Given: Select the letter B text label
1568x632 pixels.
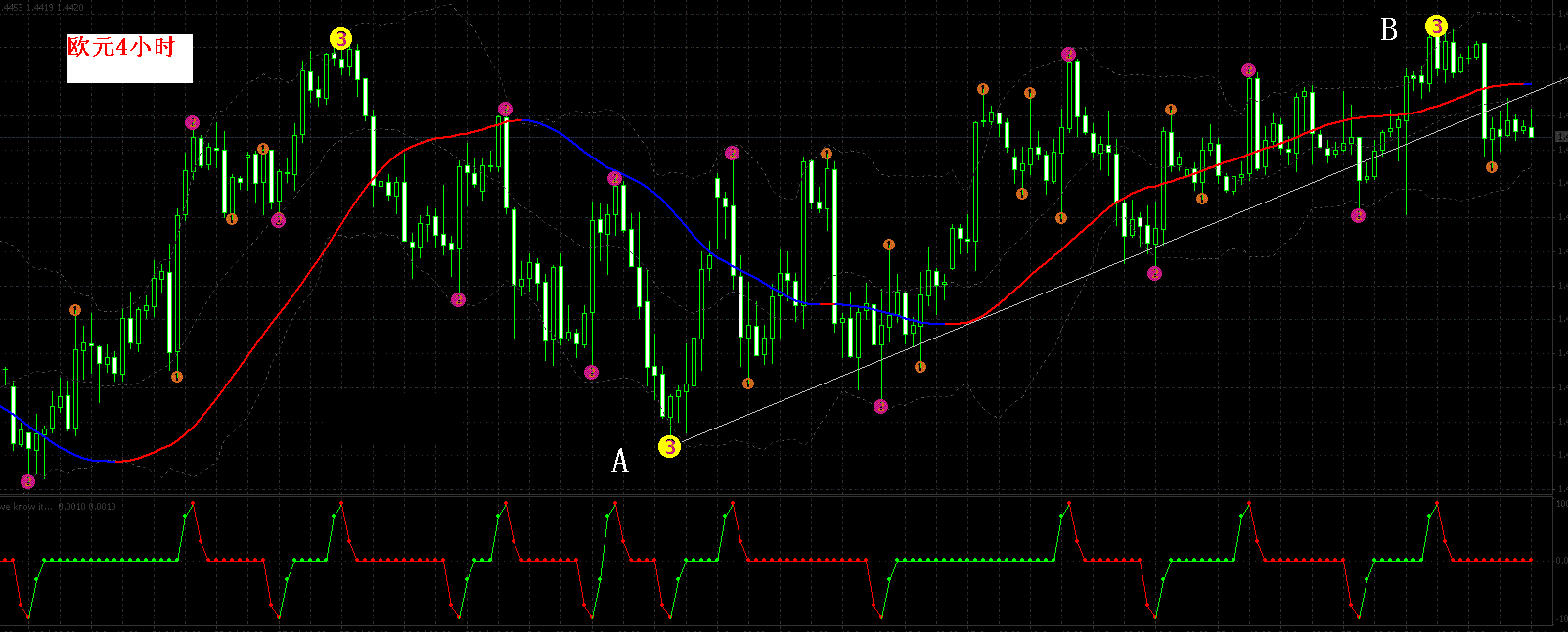Looking at the screenshot, I should pos(1389,30).
